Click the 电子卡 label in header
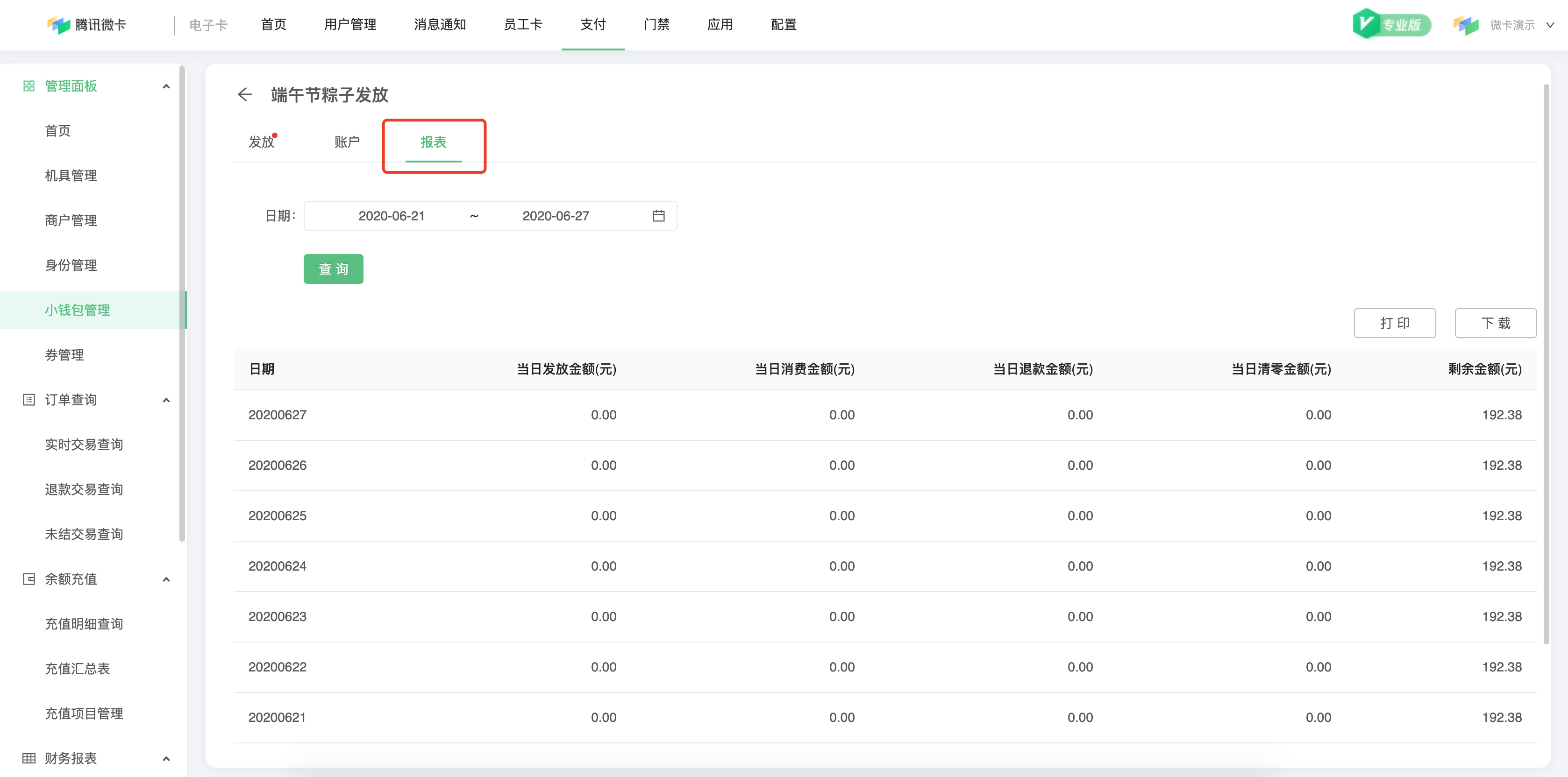The width and height of the screenshot is (1568, 777). pos(208,25)
